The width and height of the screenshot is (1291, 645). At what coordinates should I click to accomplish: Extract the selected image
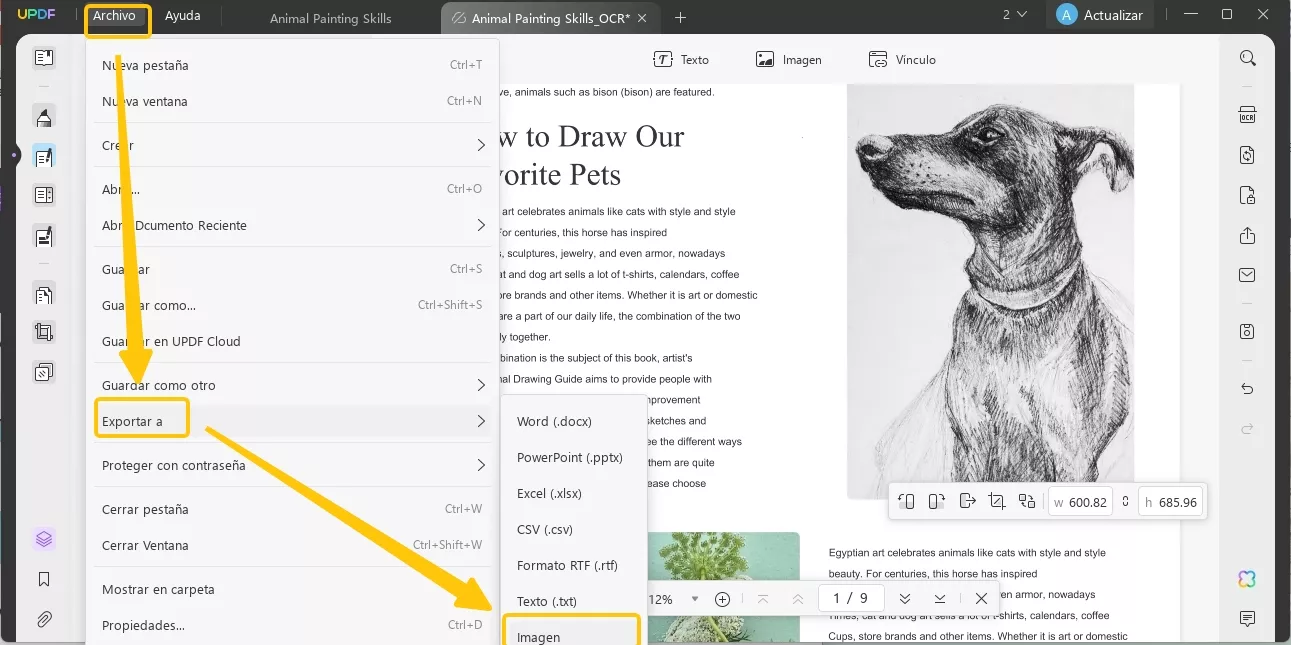coord(967,501)
